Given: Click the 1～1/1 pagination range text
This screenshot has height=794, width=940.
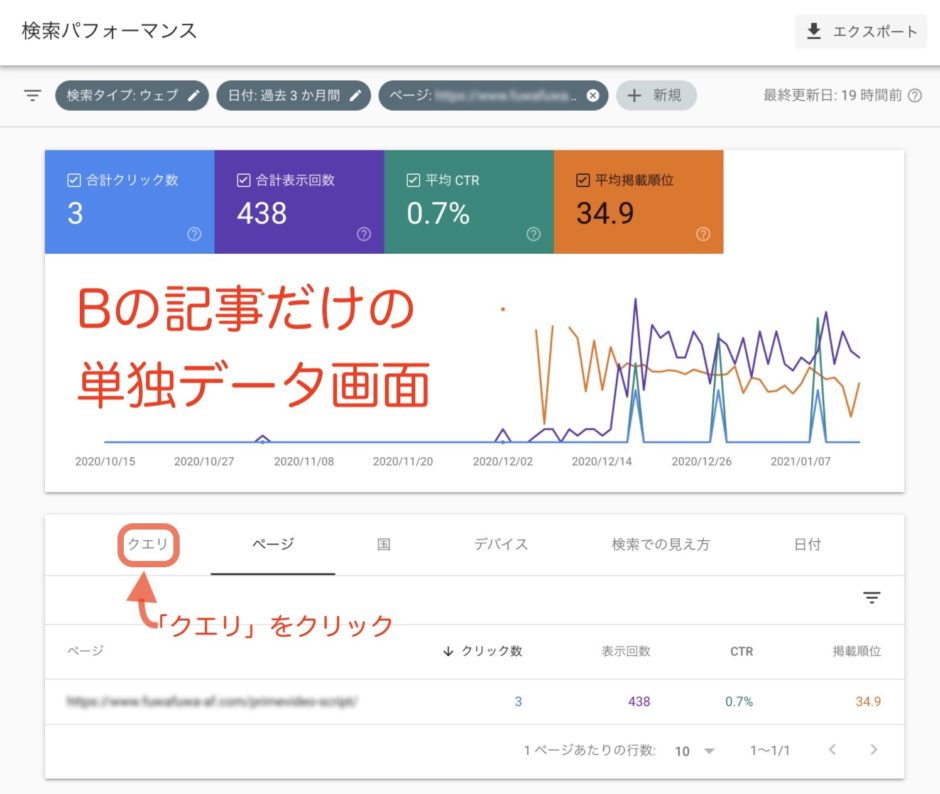Looking at the screenshot, I should pyautogui.click(x=770, y=751).
